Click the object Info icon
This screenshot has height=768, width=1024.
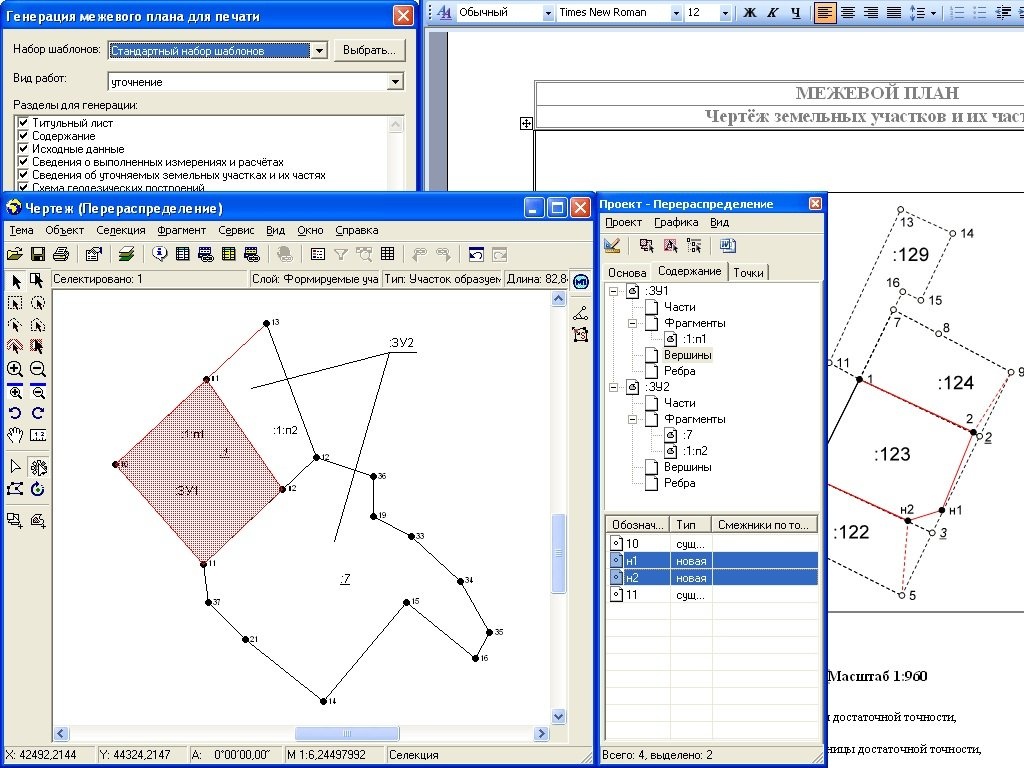(x=159, y=254)
